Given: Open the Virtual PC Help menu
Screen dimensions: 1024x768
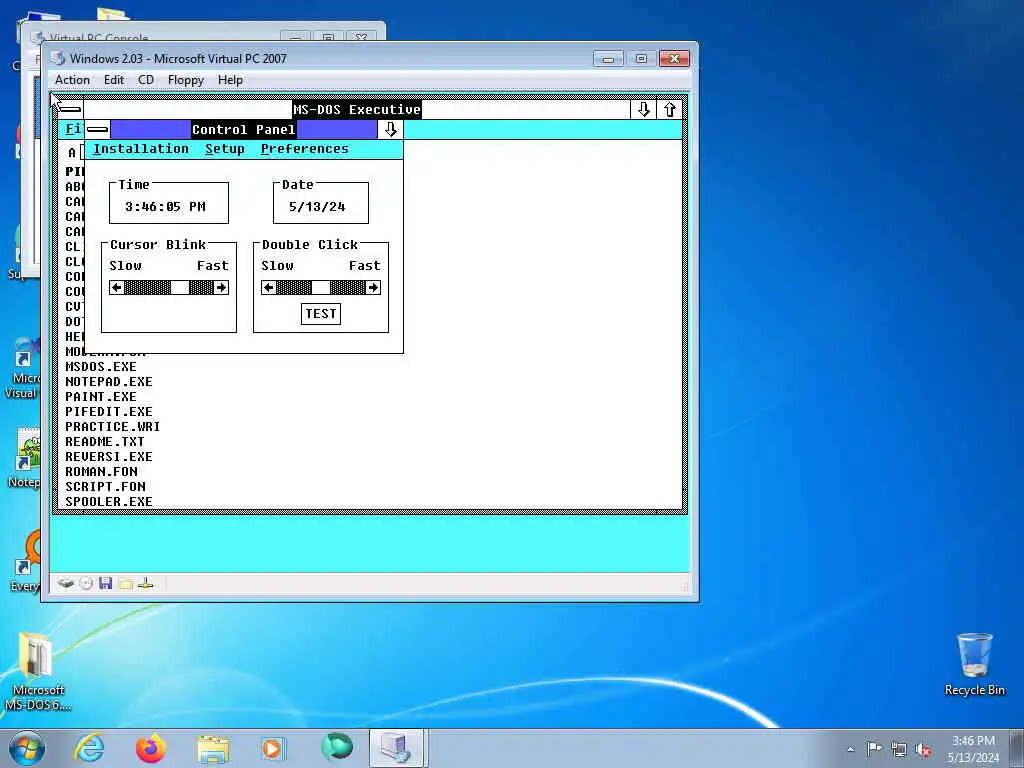Looking at the screenshot, I should 230,80.
